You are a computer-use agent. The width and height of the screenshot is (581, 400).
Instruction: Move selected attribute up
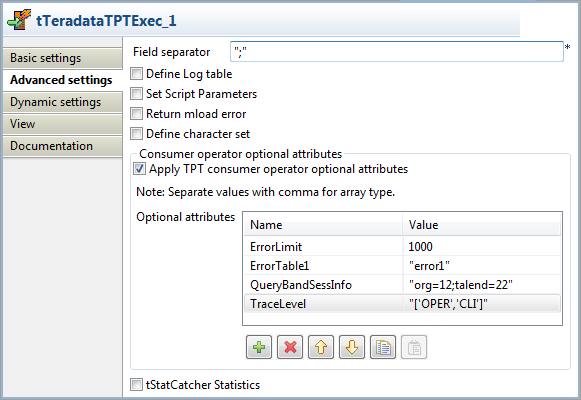321,347
